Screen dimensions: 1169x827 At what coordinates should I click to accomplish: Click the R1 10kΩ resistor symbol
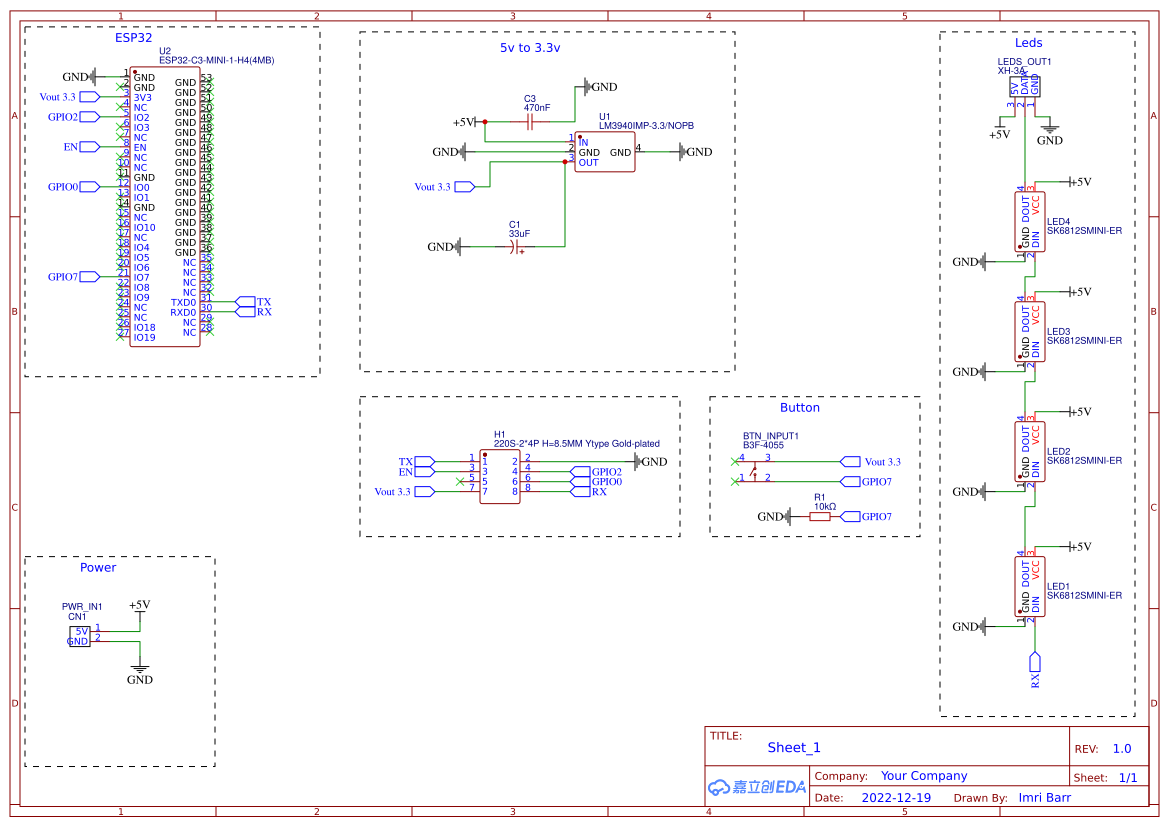(820, 517)
